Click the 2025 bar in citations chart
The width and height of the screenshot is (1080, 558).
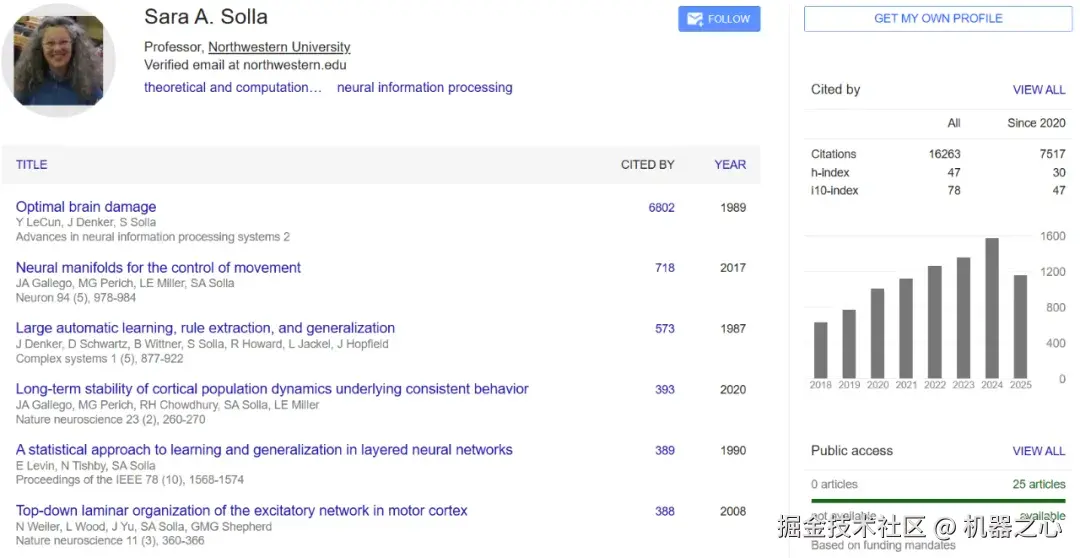pos(1021,327)
